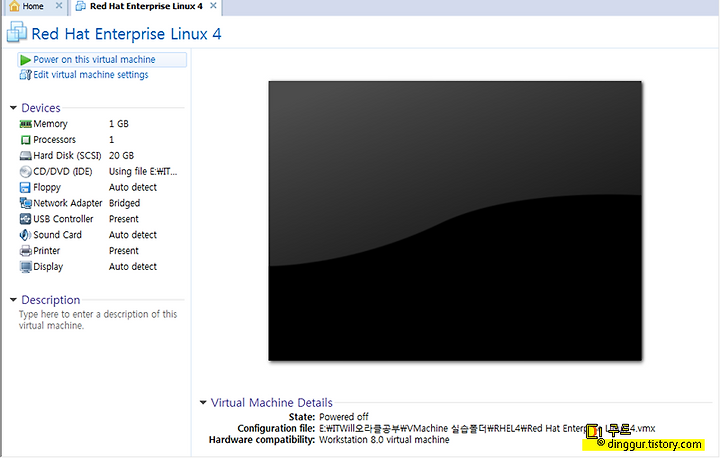Select the Red Hat Enterprise Linux 4 tab
Screen dimensions: 720x458
click(146, 6)
